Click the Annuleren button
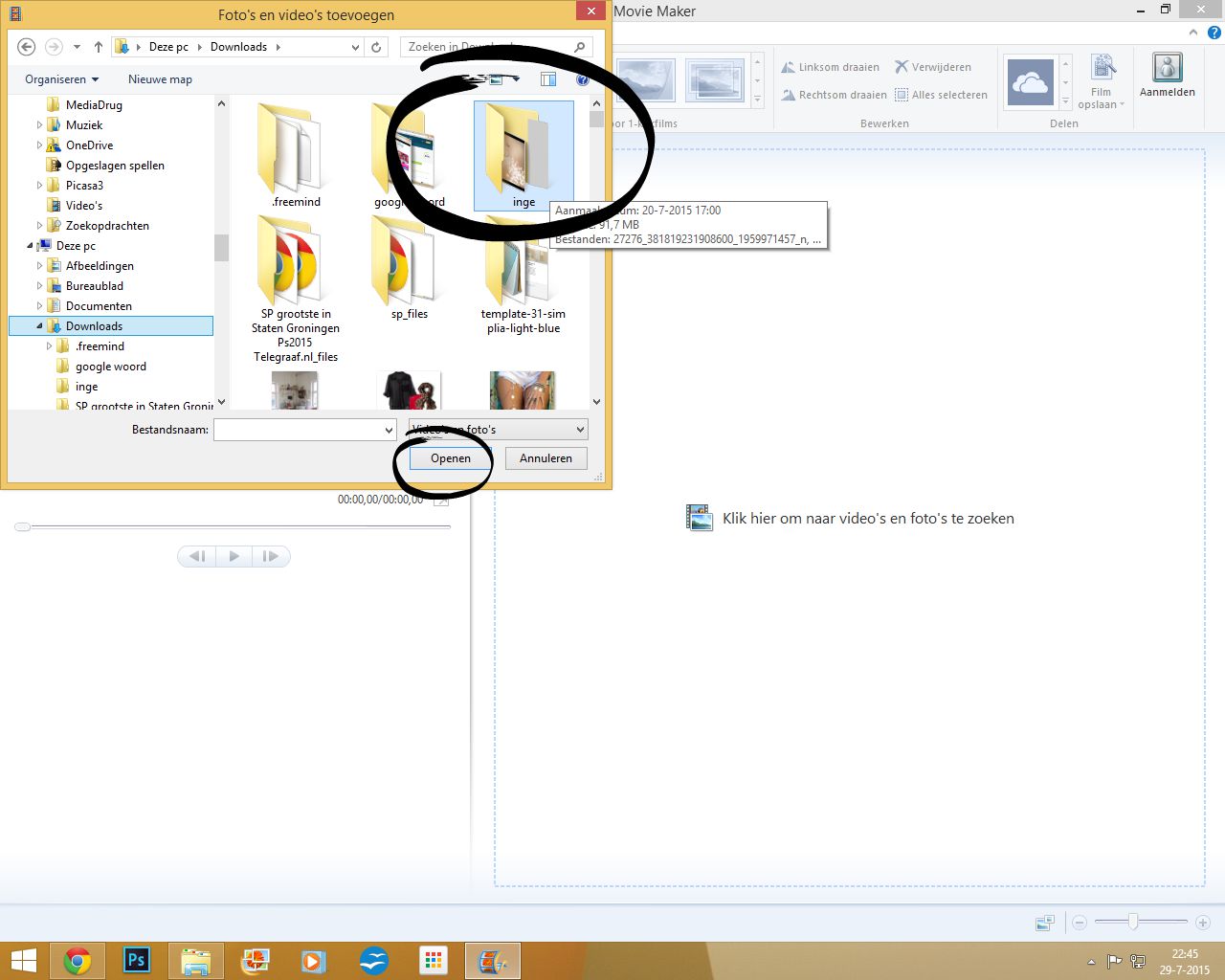Image resolution: width=1225 pixels, height=980 pixels. [546, 458]
